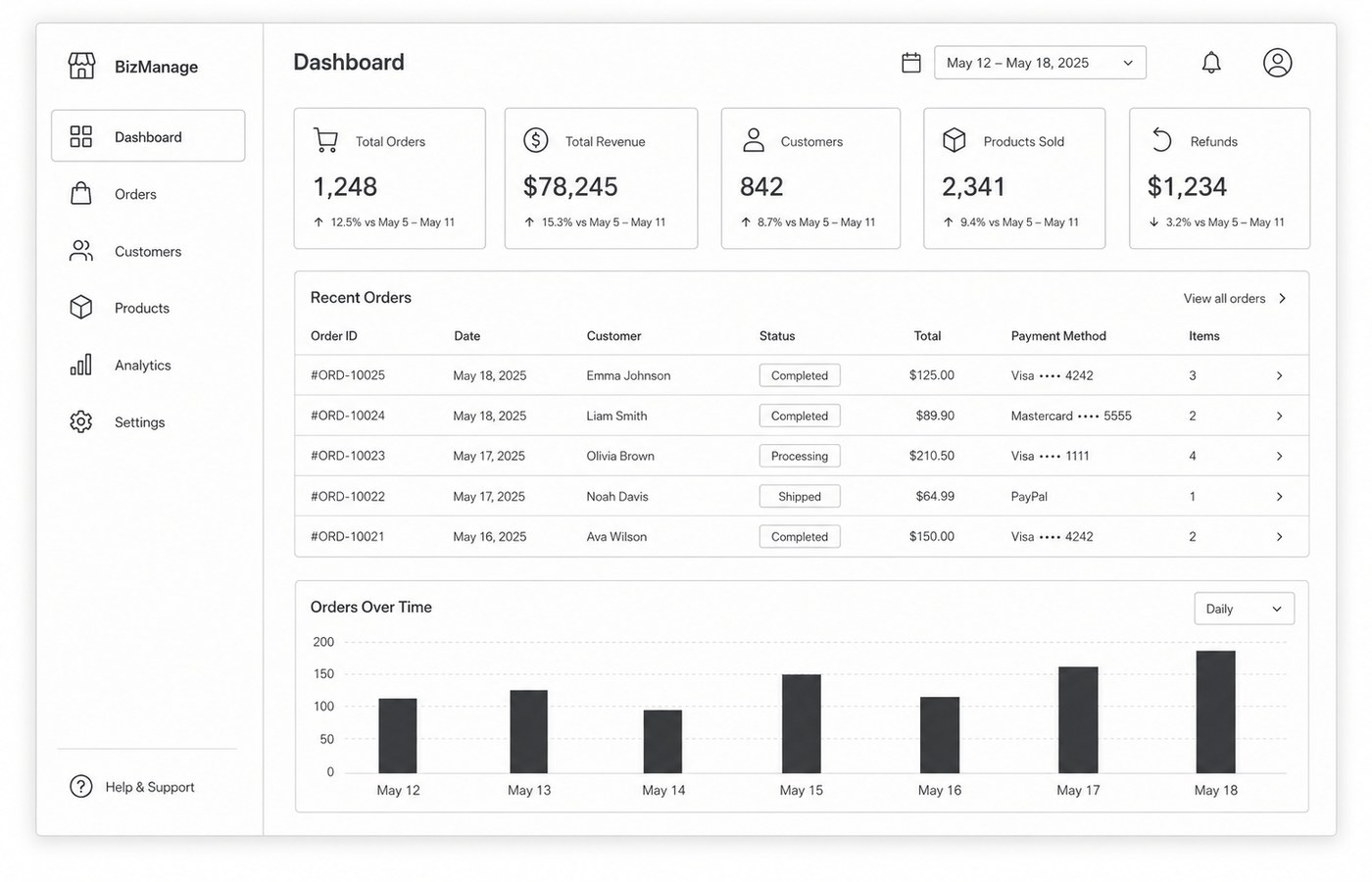Click the person icon on Customers card
1372x882 pixels.
tap(754, 140)
